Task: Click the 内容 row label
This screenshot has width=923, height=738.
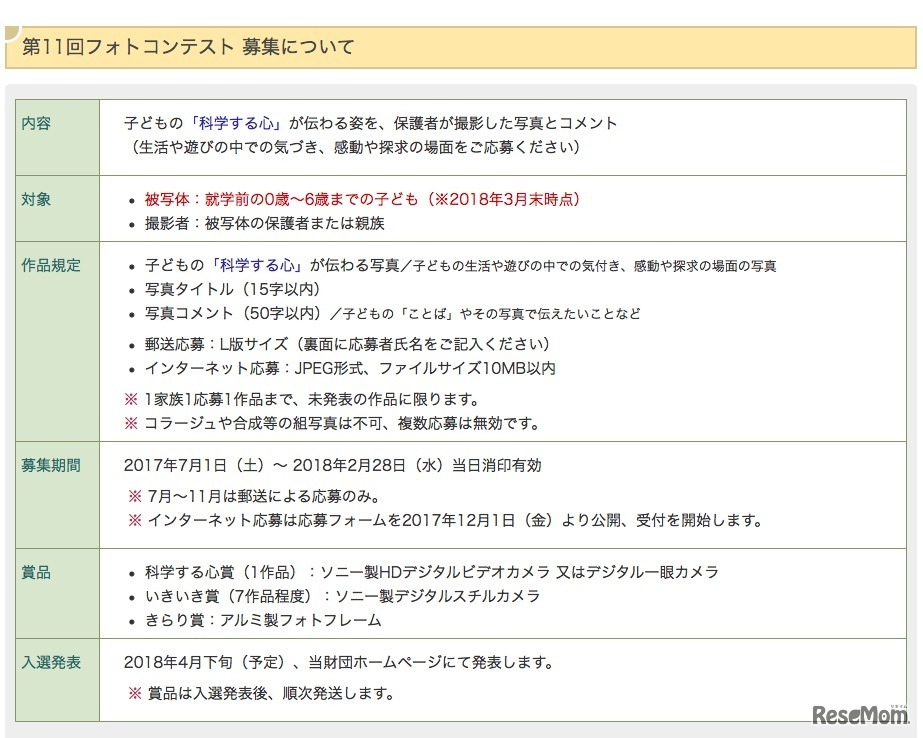Action: (x=36, y=123)
